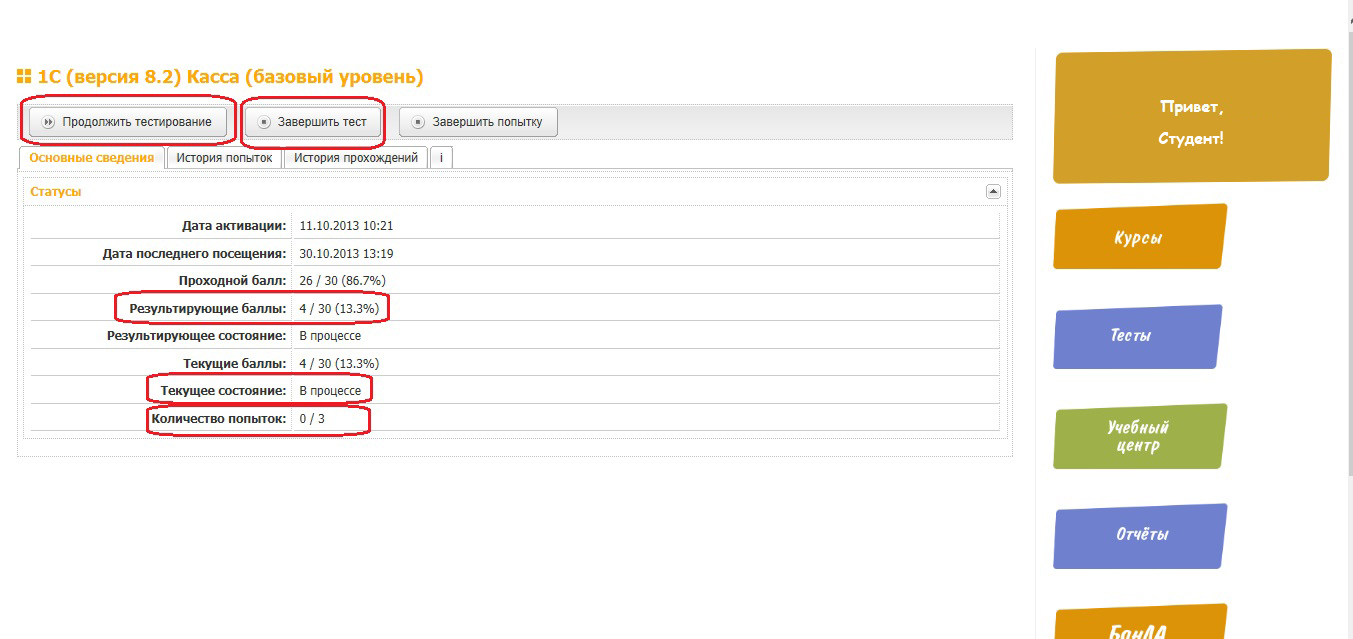Click the 'Дата активации:' label
The width and height of the screenshot is (1353, 639).
click(x=234, y=226)
